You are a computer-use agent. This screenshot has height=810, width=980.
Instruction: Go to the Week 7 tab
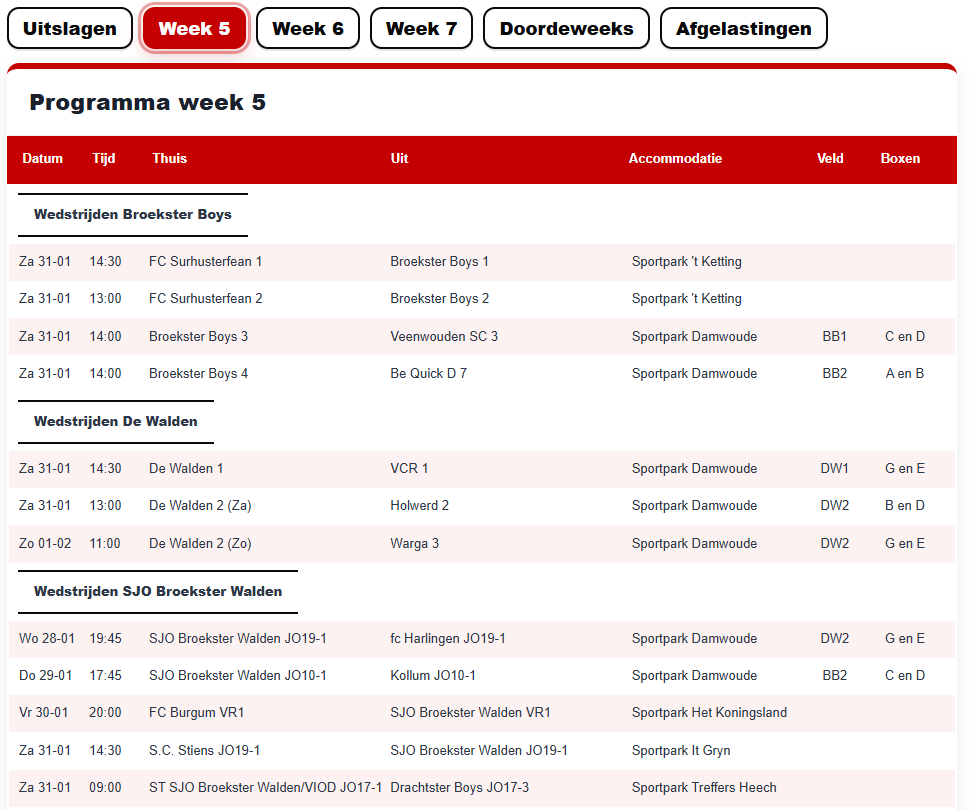pyautogui.click(x=421, y=28)
